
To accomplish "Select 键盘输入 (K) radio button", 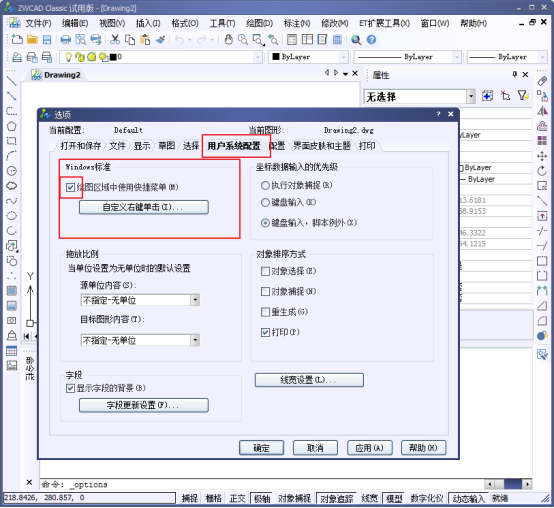I will click(x=265, y=202).
